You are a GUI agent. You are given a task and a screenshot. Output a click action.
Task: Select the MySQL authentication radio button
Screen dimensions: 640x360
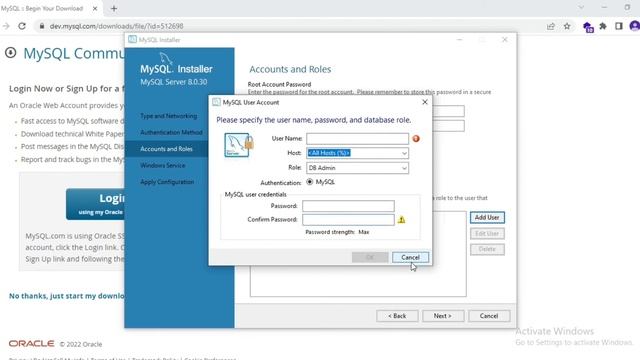tap(310, 182)
